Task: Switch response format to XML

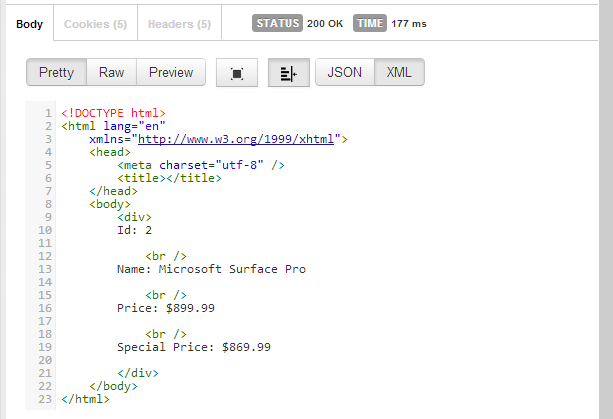Action: tap(399, 72)
